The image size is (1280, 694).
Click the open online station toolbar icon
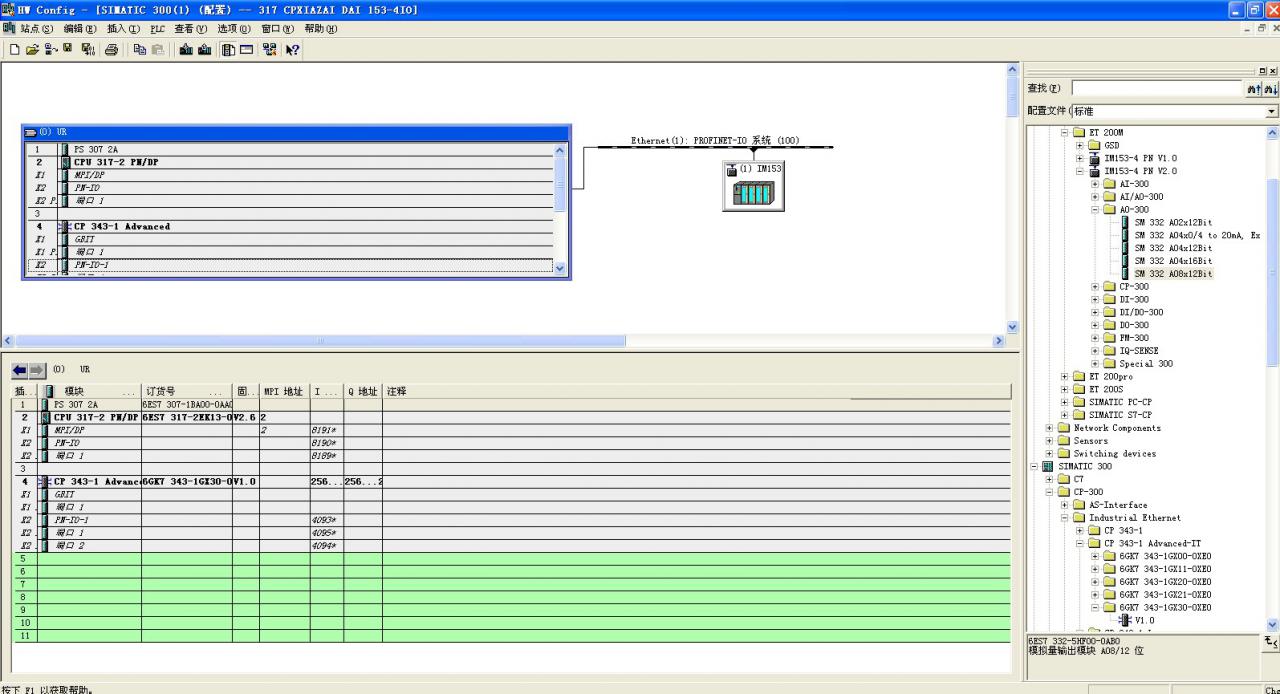(50, 48)
